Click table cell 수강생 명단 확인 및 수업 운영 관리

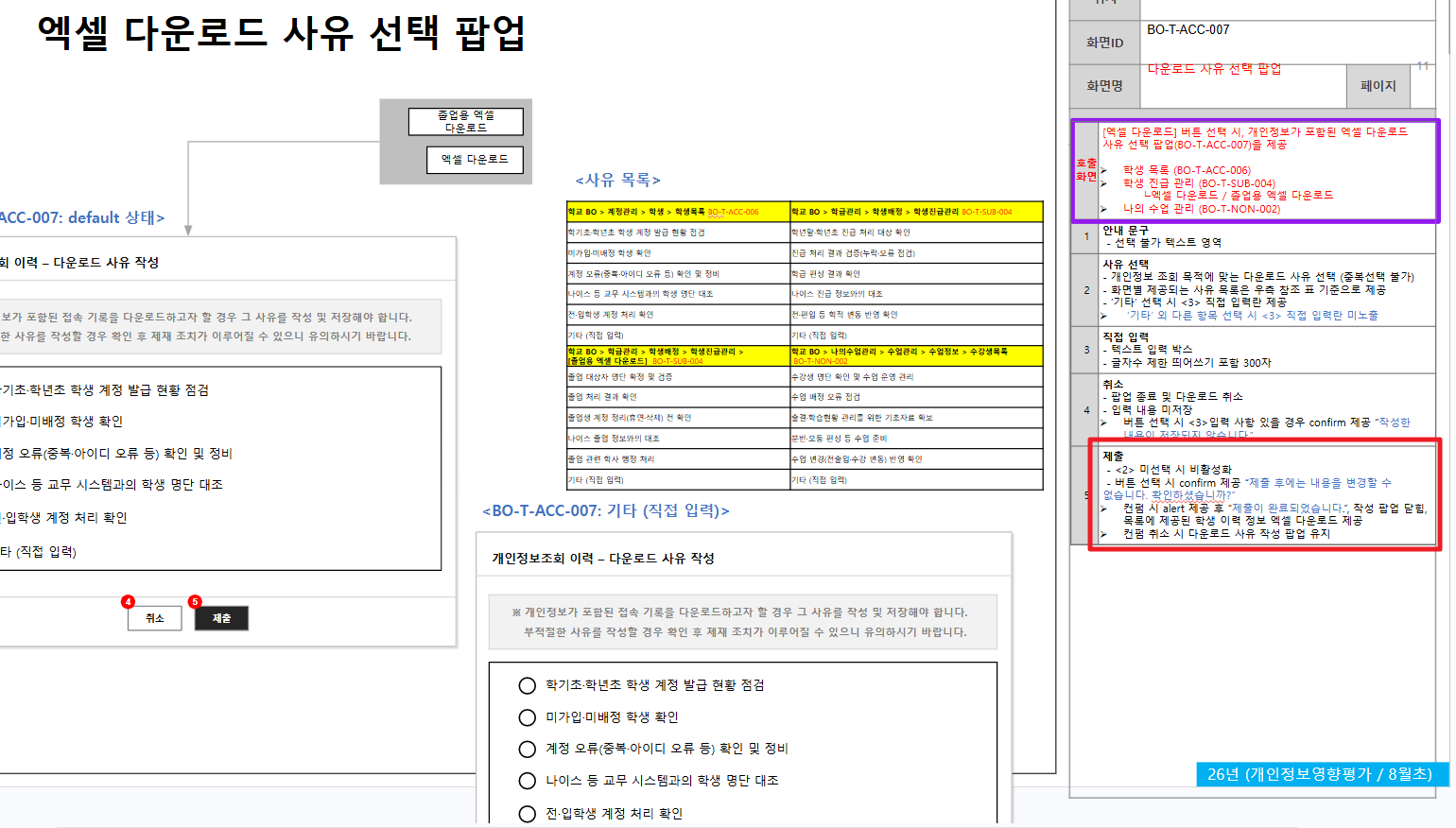916,376
